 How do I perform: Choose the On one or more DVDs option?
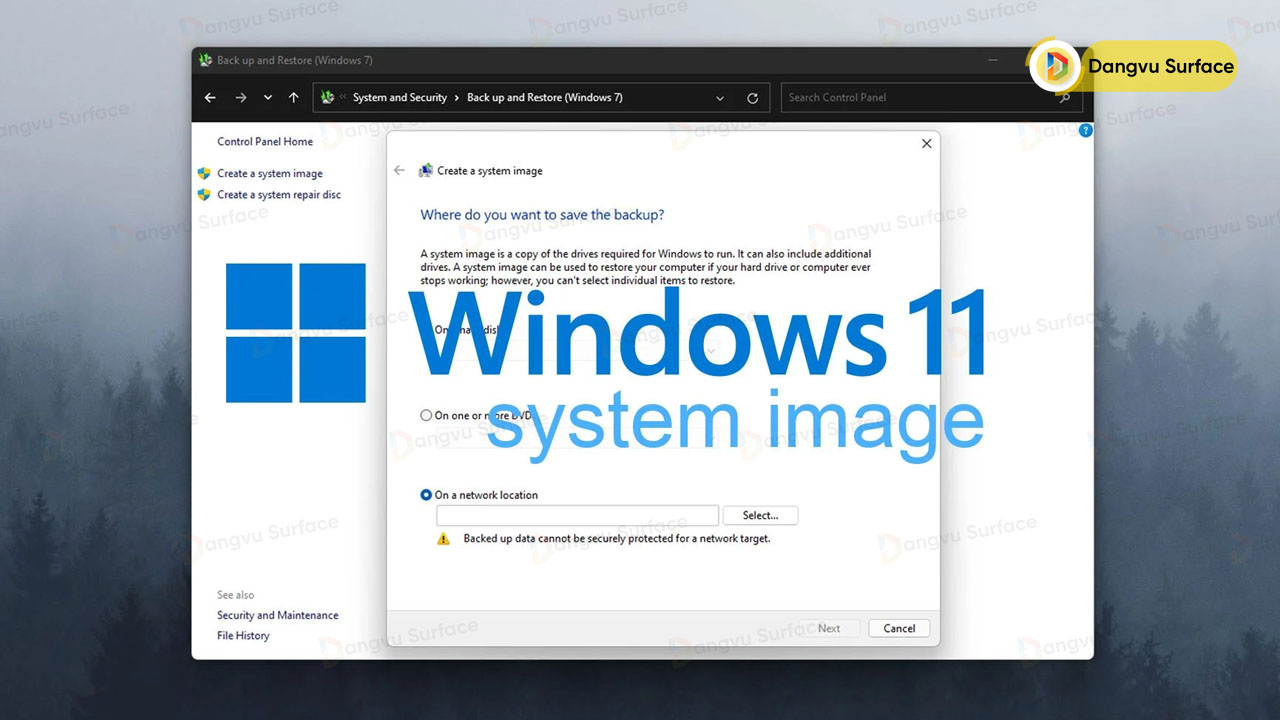tap(427, 415)
